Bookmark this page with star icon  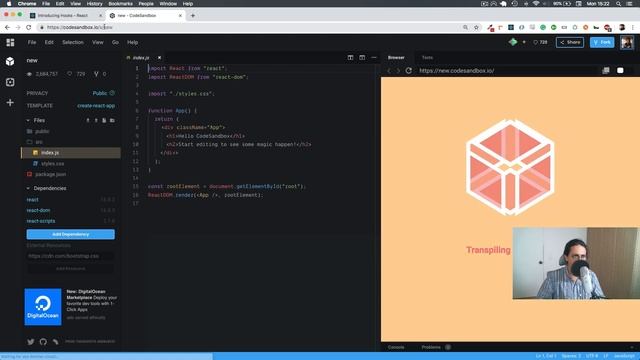tap(476, 27)
